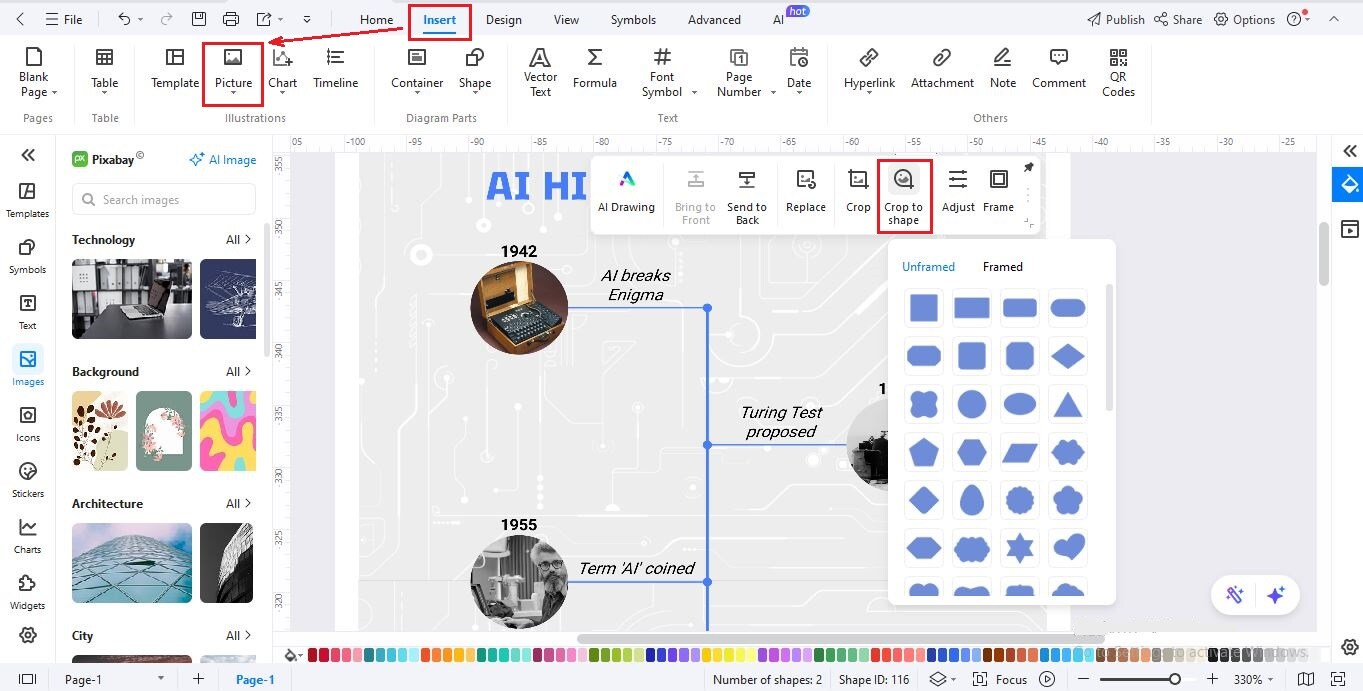Insert a Timeline
The width and height of the screenshot is (1363, 691).
tap(335, 69)
